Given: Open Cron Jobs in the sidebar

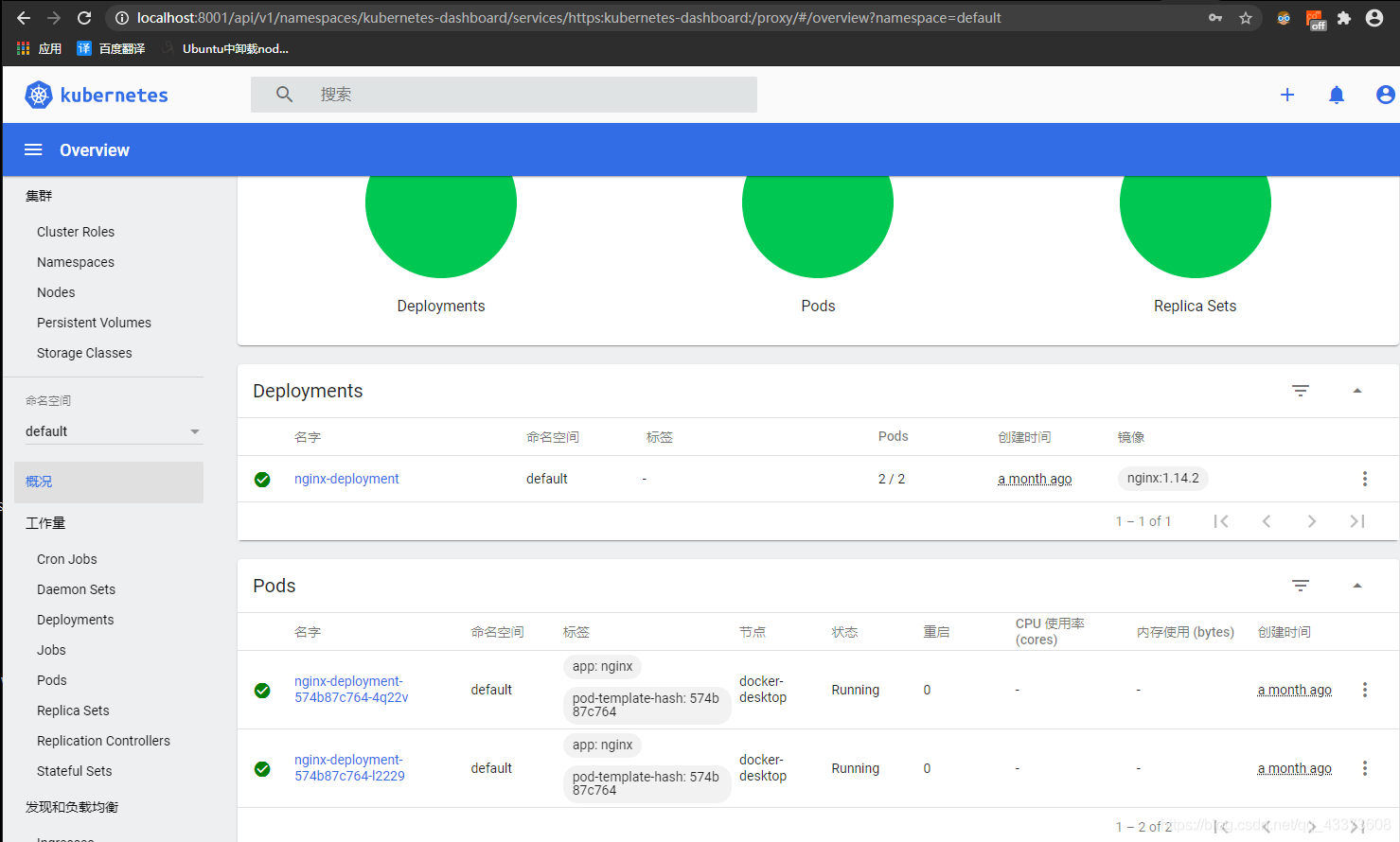Looking at the screenshot, I should (x=67, y=559).
